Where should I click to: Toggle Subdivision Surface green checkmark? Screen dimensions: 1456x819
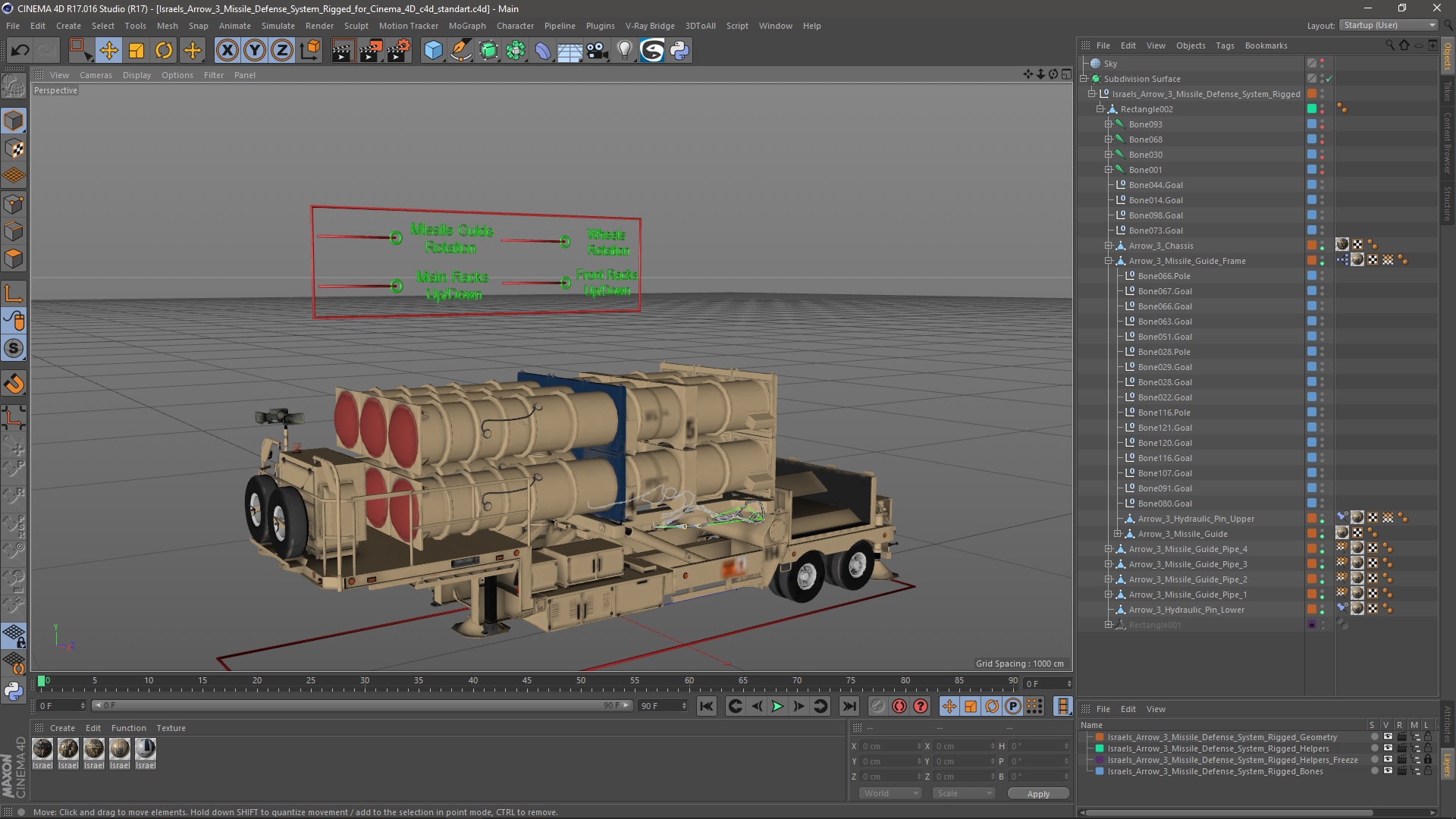click(1329, 79)
